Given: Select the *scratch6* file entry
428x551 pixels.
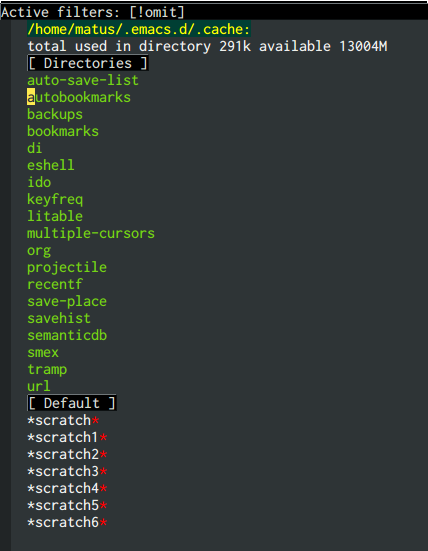Looking at the screenshot, I should (67, 522).
